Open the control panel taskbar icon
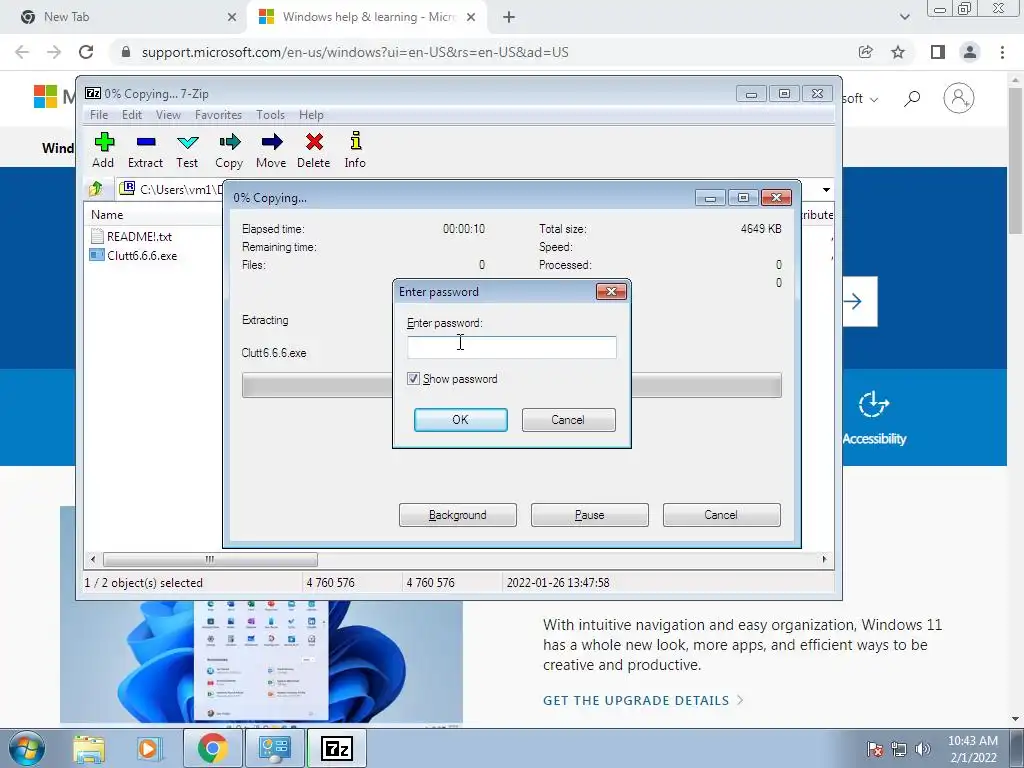The height and width of the screenshot is (768, 1024). [274, 748]
